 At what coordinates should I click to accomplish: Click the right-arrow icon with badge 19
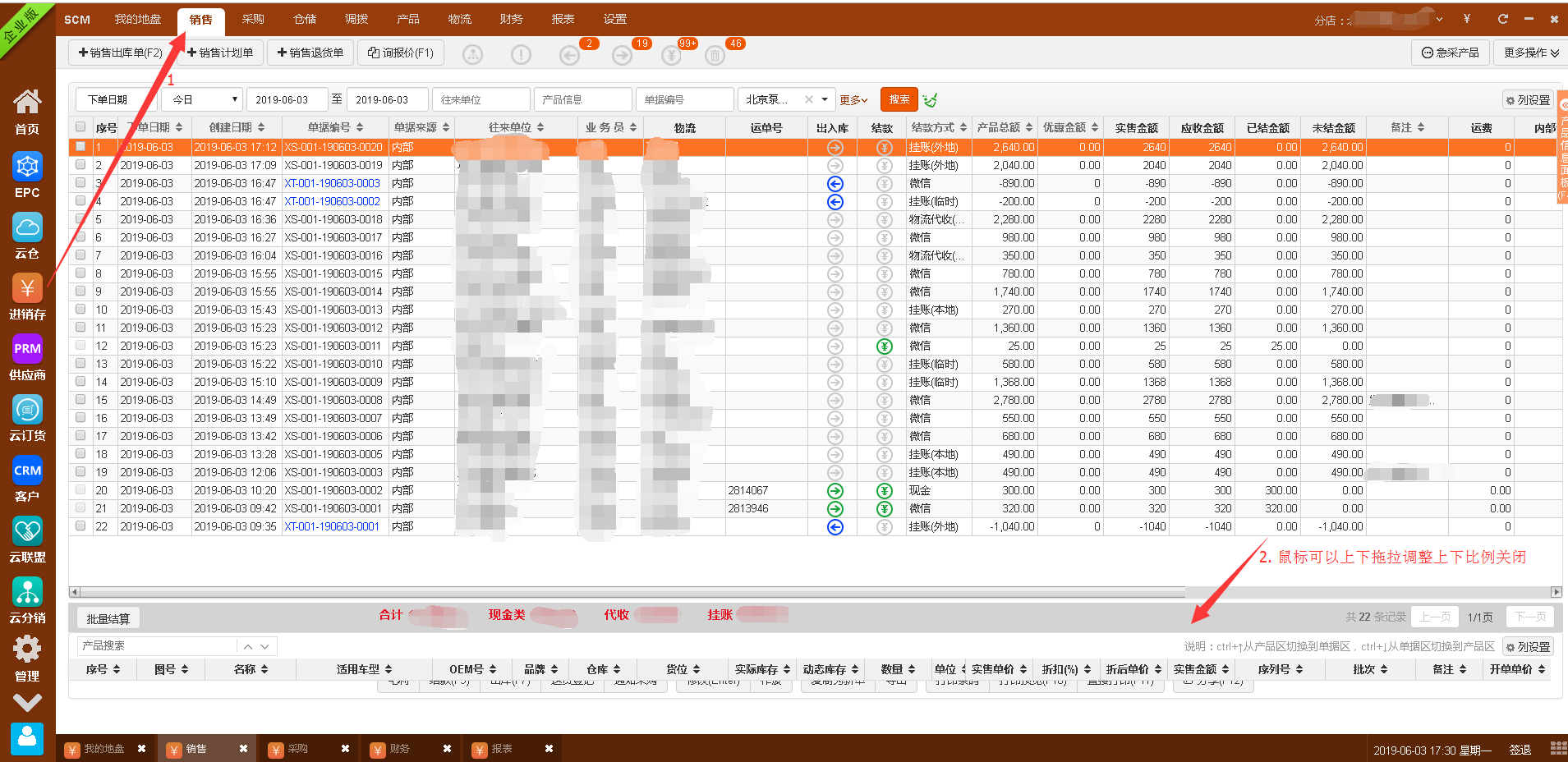(x=622, y=55)
